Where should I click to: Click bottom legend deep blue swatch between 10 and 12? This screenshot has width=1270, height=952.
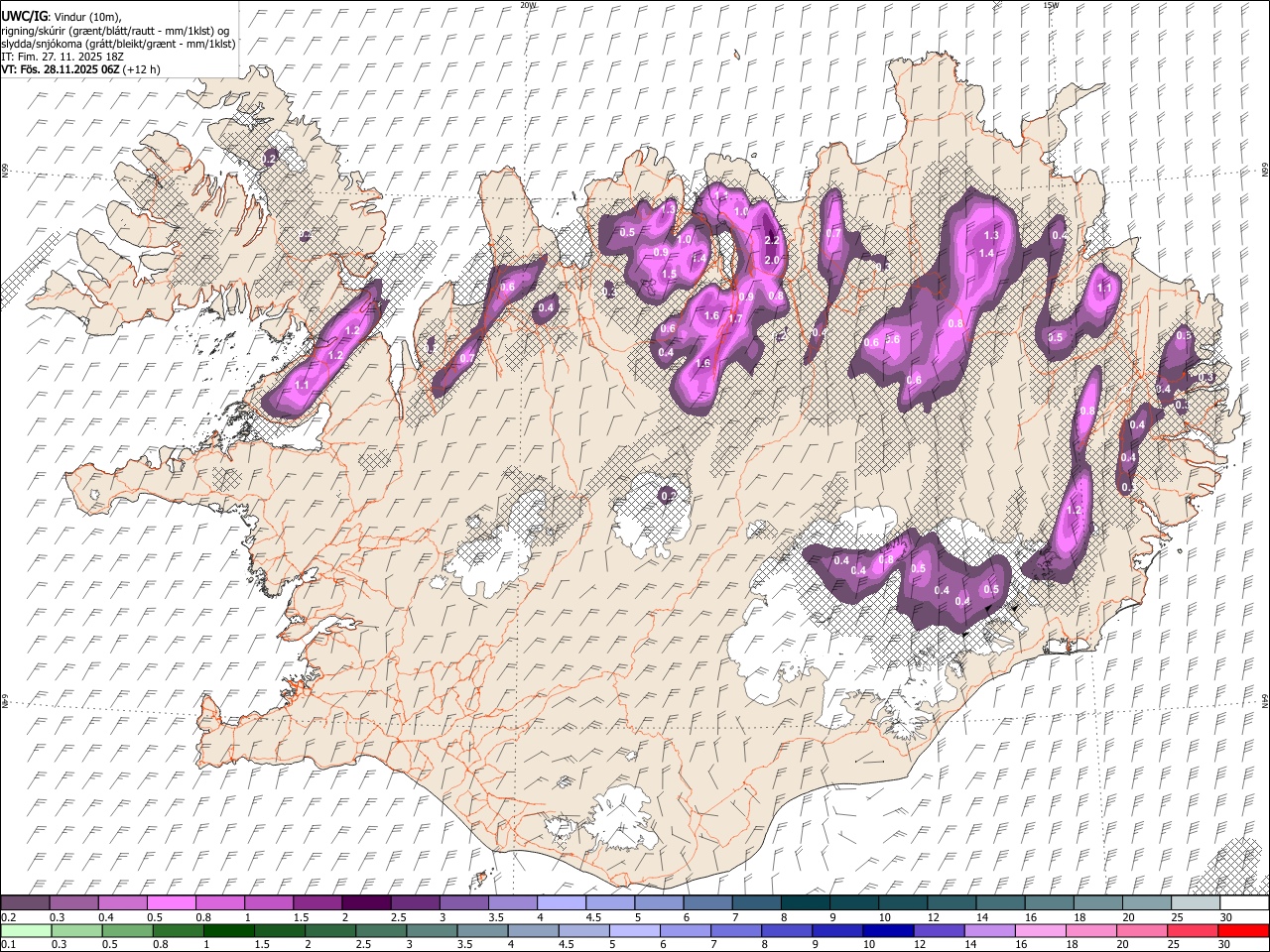click(x=890, y=930)
